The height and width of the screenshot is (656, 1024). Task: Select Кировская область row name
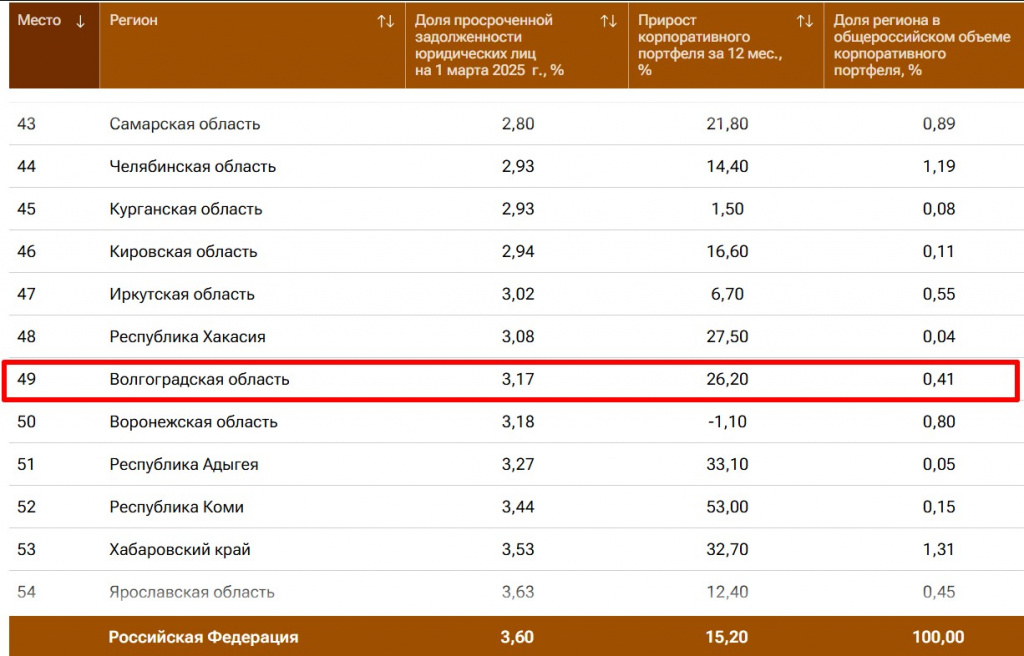[184, 252]
